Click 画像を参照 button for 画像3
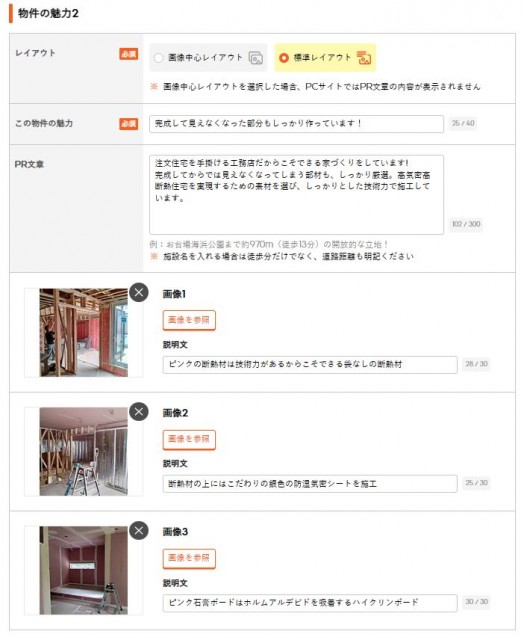This screenshot has height=640, width=524. tap(189, 558)
